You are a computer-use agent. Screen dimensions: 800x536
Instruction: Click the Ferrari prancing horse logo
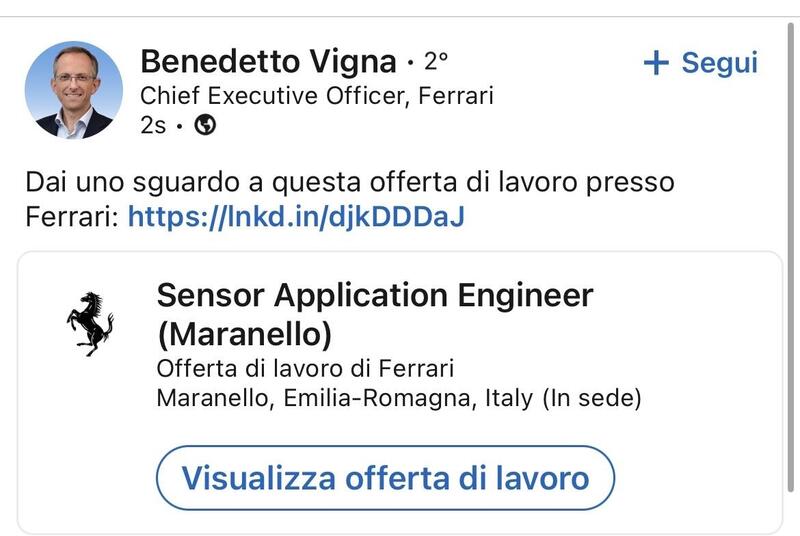[90, 324]
